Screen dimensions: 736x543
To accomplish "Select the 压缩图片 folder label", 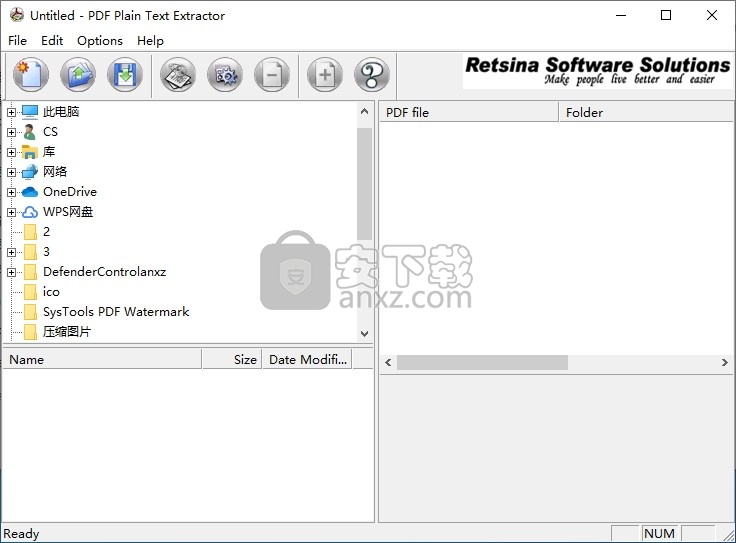I will [x=67, y=332].
